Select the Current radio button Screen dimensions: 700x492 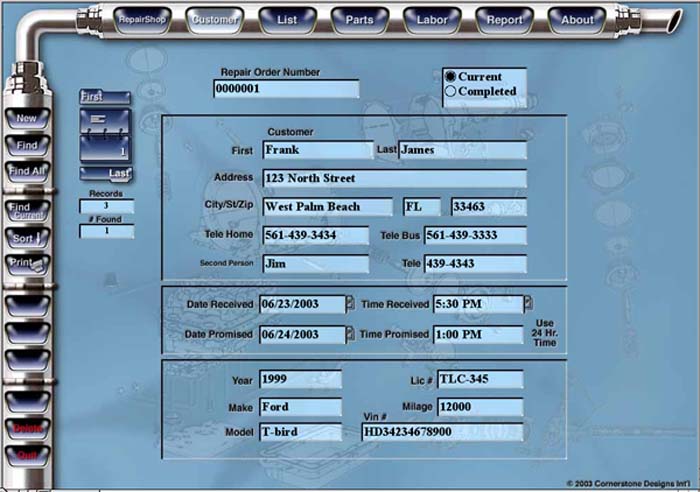[451, 77]
